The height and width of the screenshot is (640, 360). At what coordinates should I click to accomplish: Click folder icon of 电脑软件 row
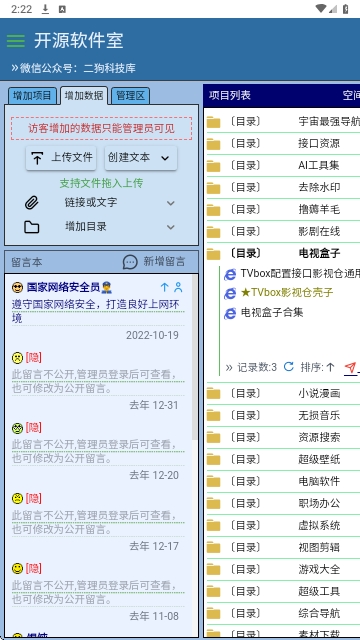click(x=213, y=482)
